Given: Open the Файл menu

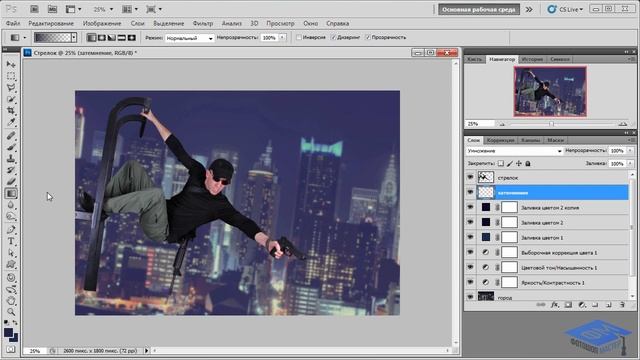Looking at the screenshot, I should click(13, 24).
